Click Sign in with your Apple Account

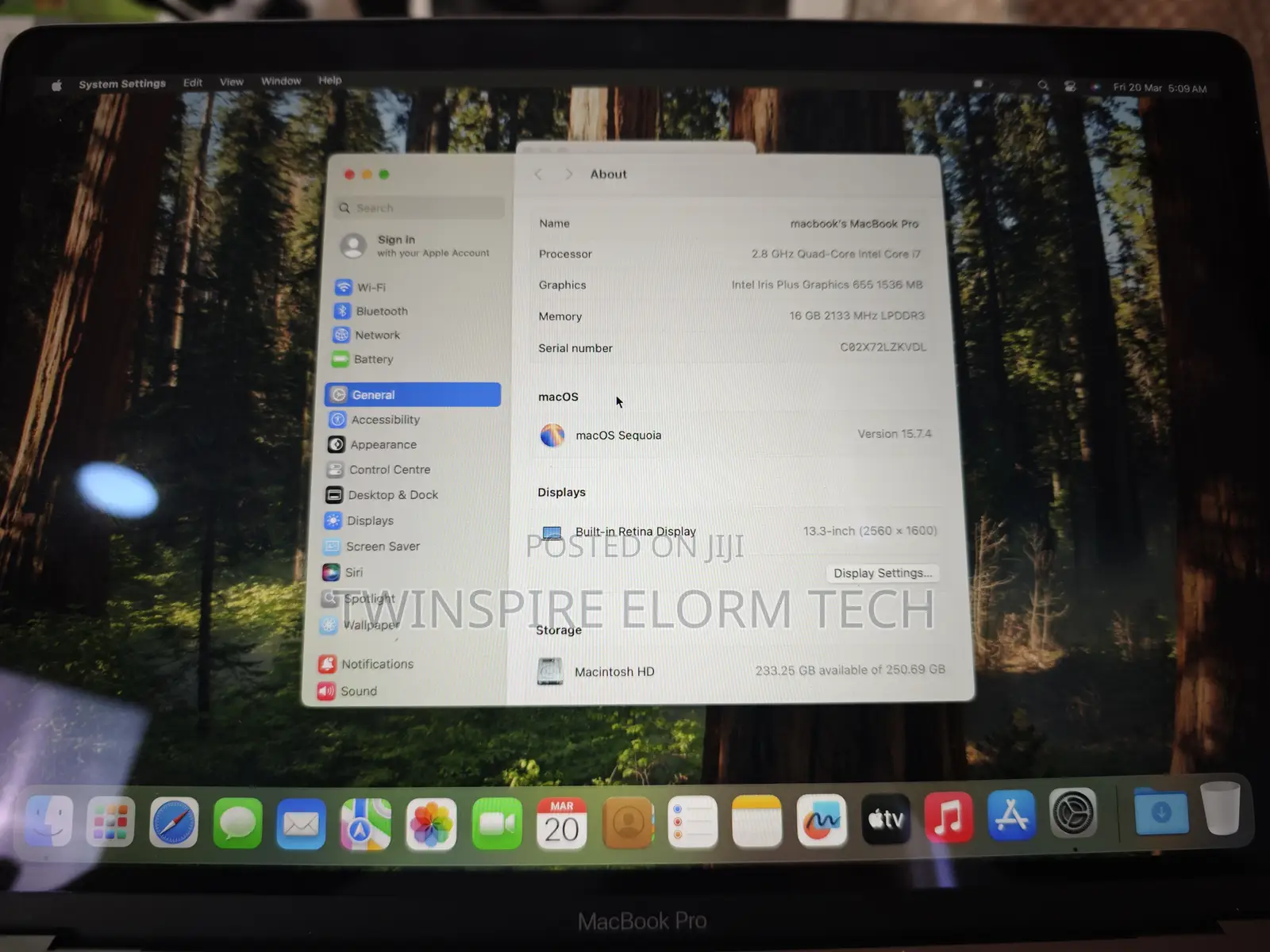pyautogui.click(x=416, y=246)
